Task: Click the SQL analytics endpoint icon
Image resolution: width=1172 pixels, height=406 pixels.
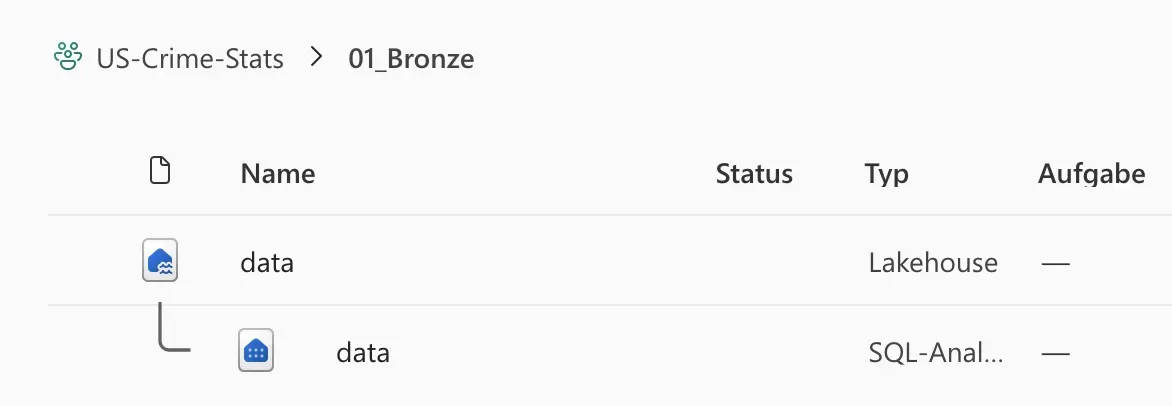Action: (x=256, y=352)
